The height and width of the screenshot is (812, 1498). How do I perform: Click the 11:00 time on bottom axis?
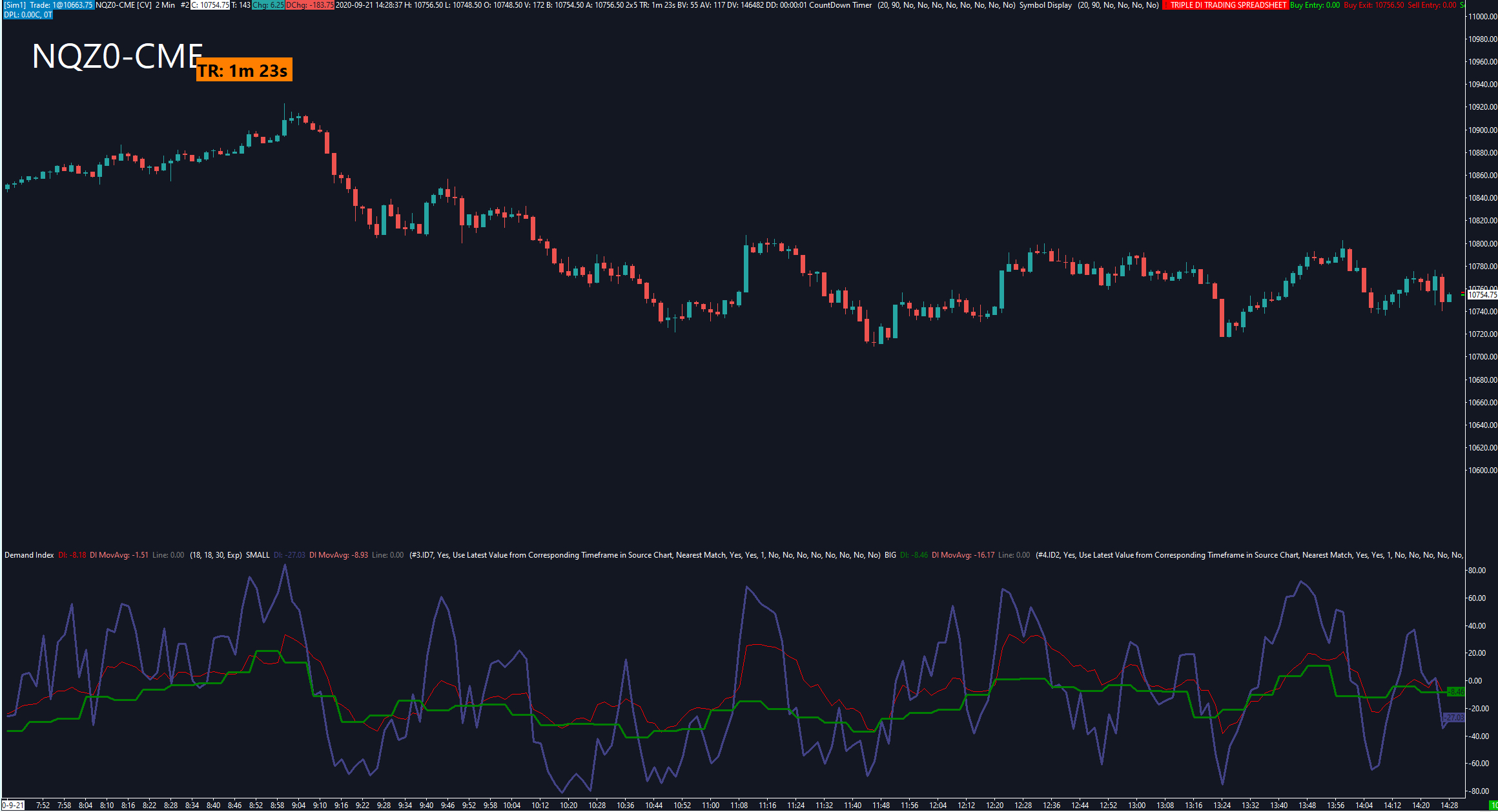pyautogui.click(x=710, y=805)
